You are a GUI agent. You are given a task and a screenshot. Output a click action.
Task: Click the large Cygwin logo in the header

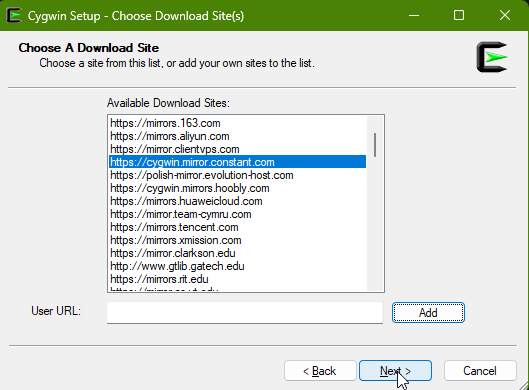(x=492, y=57)
